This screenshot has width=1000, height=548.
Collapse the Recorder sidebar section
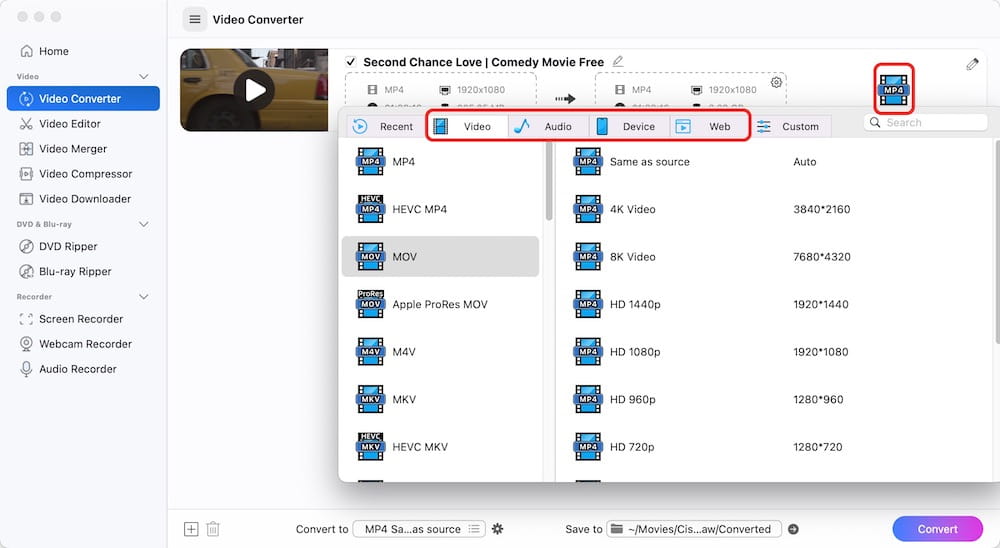point(143,297)
